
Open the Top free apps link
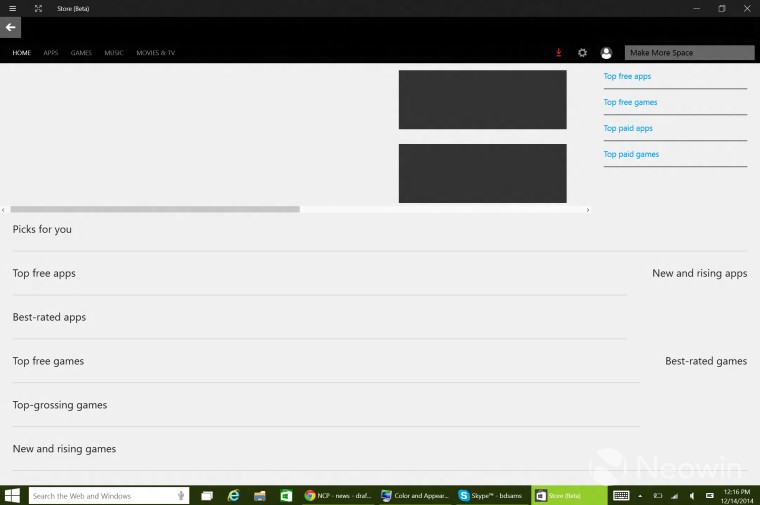click(627, 76)
